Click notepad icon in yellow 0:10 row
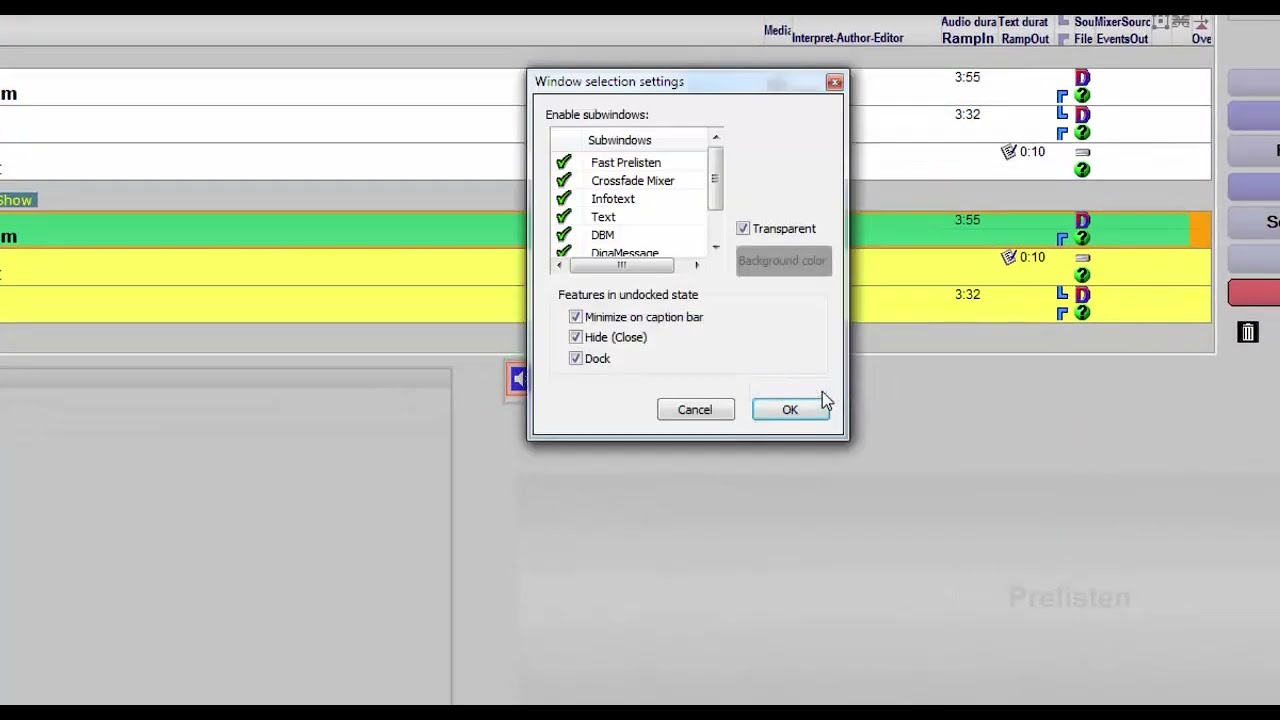The height and width of the screenshot is (720, 1280). click(x=1008, y=257)
